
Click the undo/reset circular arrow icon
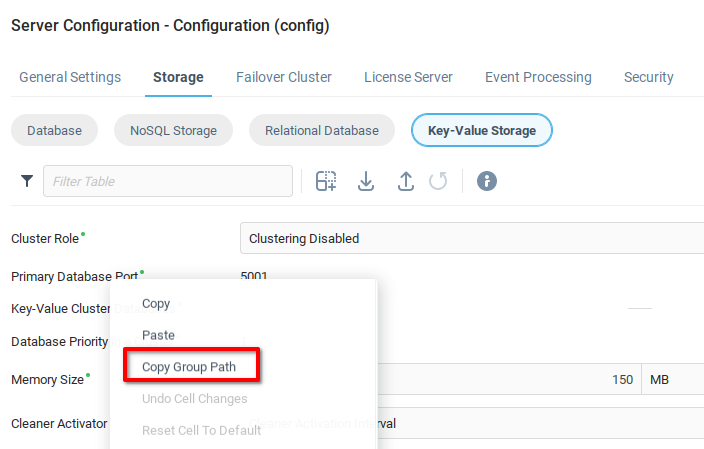[437, 181]
